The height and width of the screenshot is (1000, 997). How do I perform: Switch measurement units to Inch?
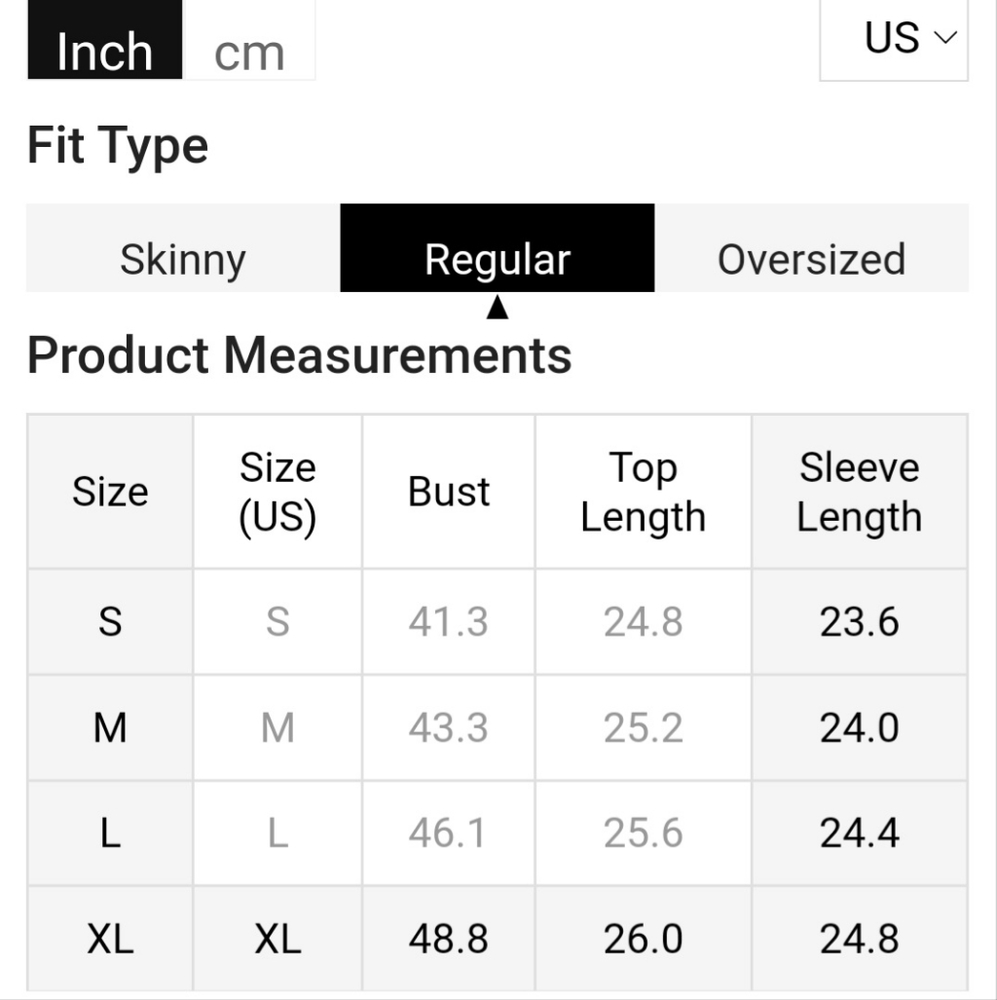[104, 50]
